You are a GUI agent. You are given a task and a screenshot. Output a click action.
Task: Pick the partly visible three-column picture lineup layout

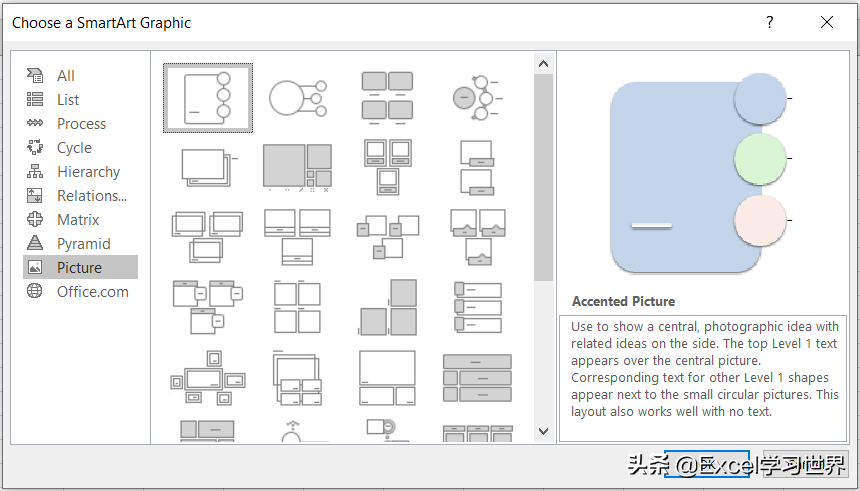pyautogui.click(x=477, y=433)
